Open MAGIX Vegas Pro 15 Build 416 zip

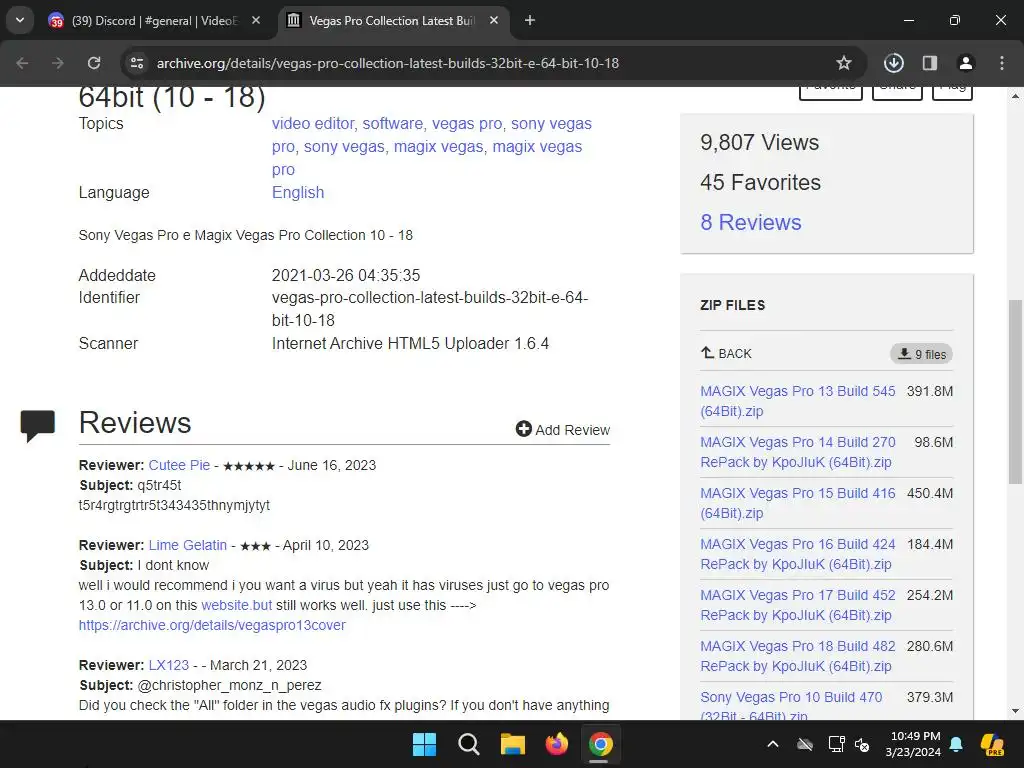[797, 503]
